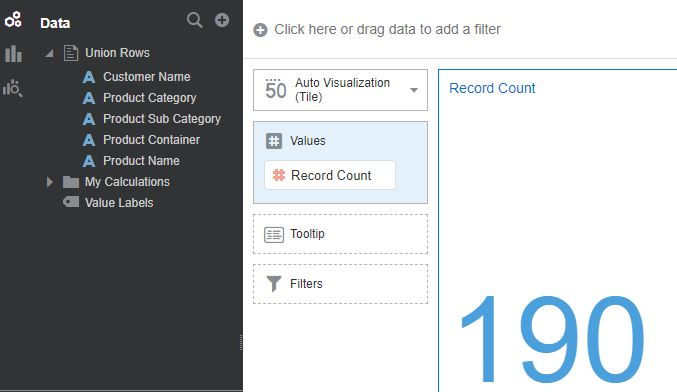677x392 pixels.
Task: Click the Values grid icon
Action: tap(274, 141)
